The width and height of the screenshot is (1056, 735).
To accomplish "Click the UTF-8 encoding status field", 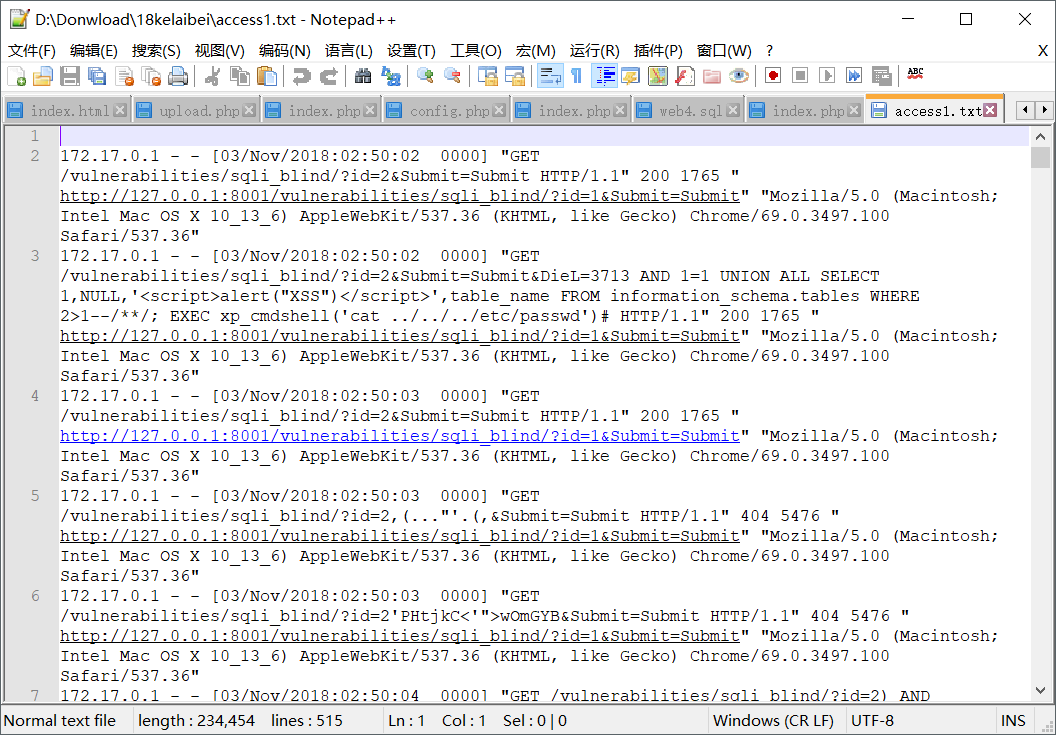I will click(920, 721).
